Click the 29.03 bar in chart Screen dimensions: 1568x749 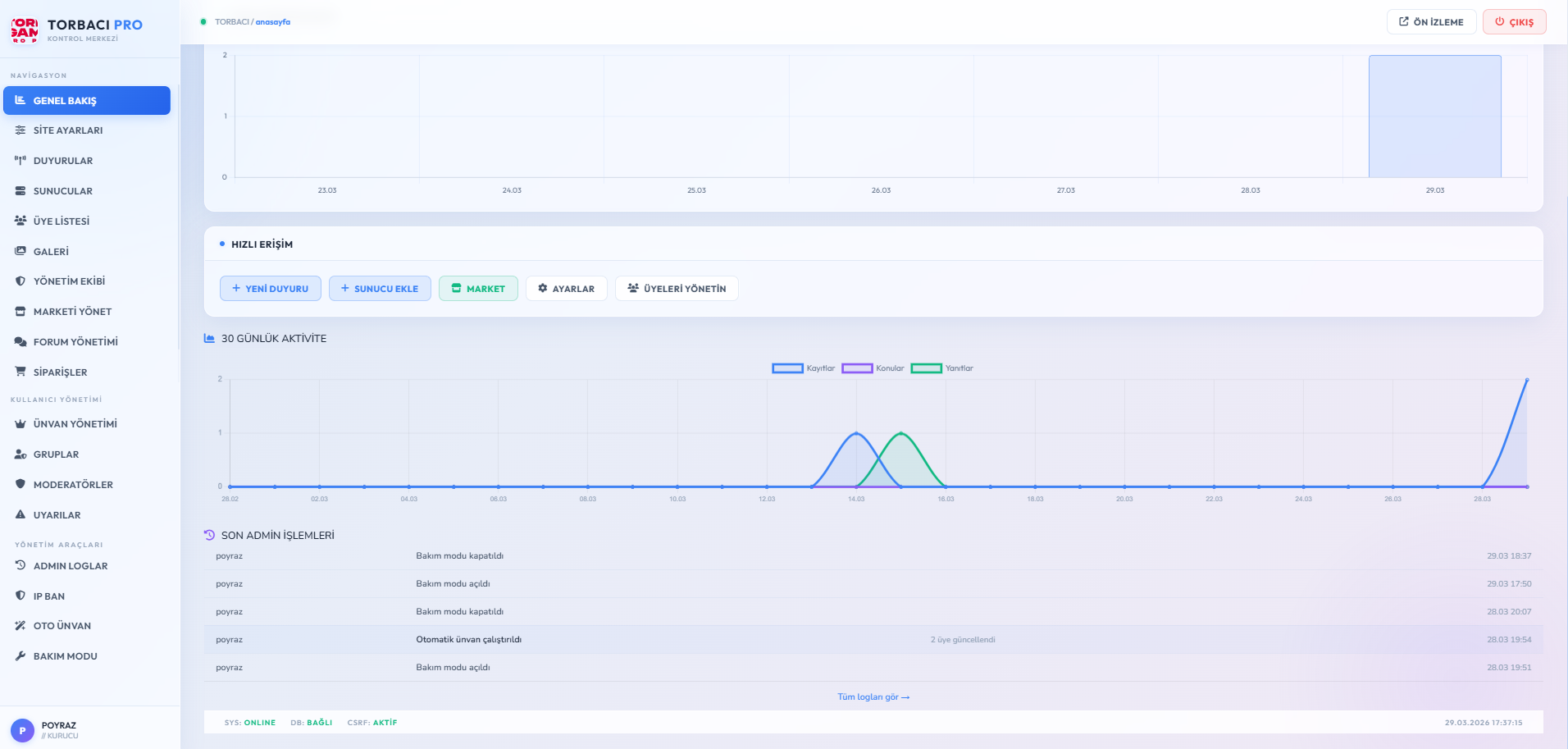[x=1435, y=116]
